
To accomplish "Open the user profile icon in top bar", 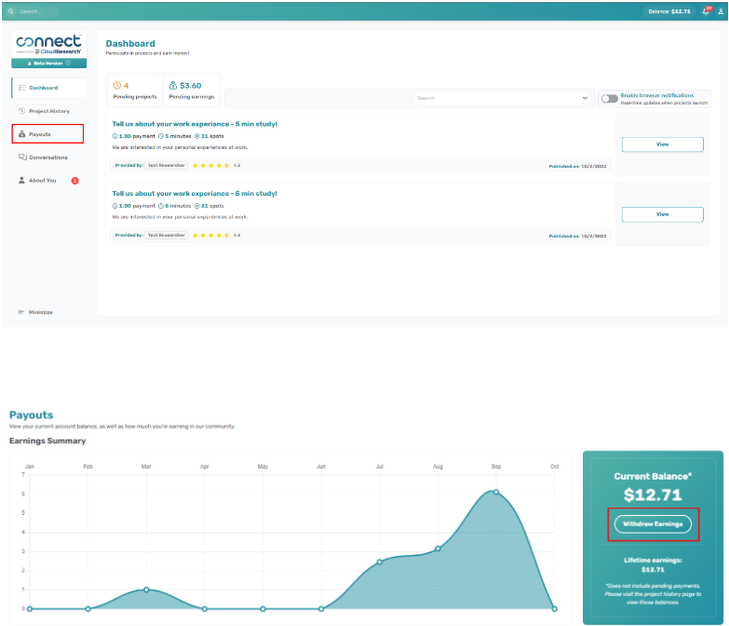I will pos(721,11).
